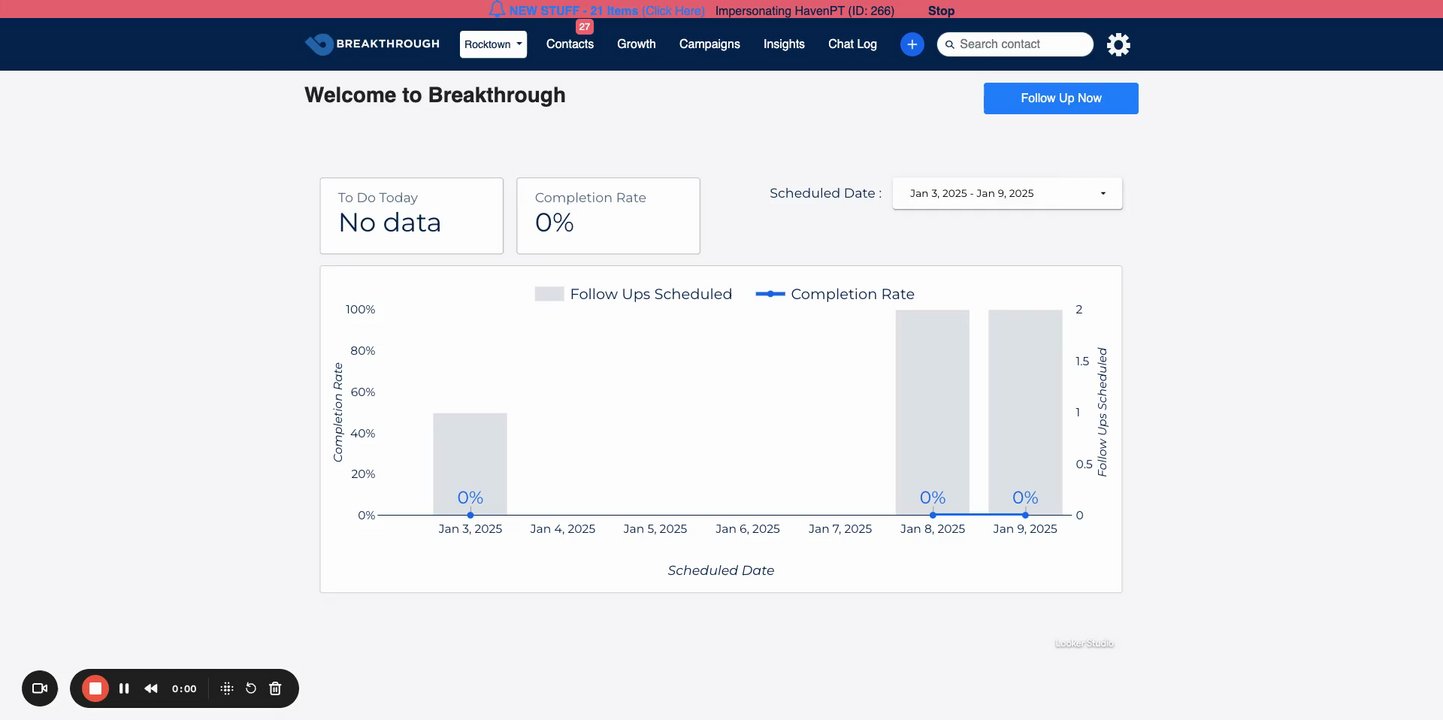Click the notification bell icon
This screenshot has height=720, width=1443.
pyautogui.click(x=497, y=10)
